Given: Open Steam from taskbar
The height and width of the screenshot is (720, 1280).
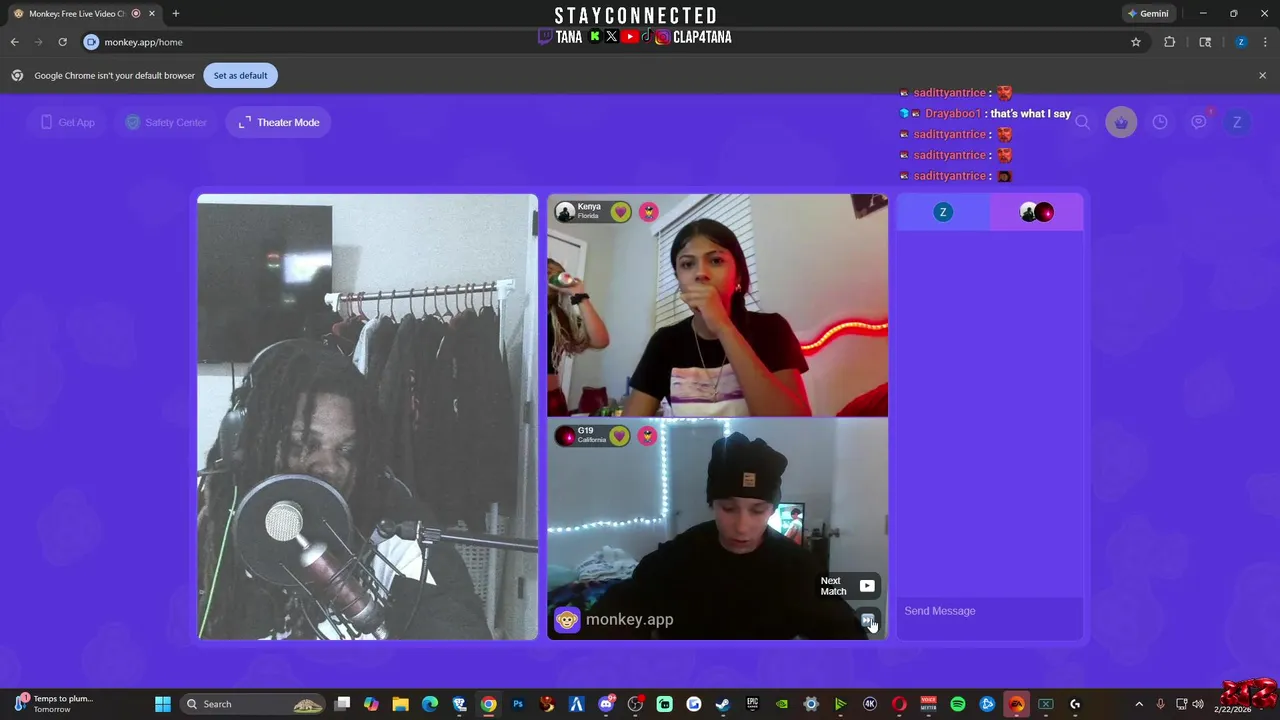Looking at the screenshot, I should tap(723, 704).
